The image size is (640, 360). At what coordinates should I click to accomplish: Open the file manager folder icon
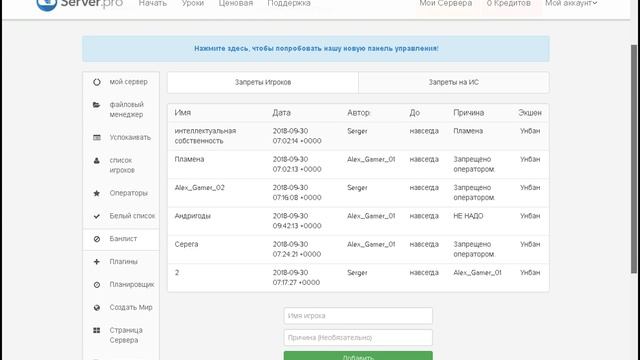pyautogui.click(x=97, y=105)
